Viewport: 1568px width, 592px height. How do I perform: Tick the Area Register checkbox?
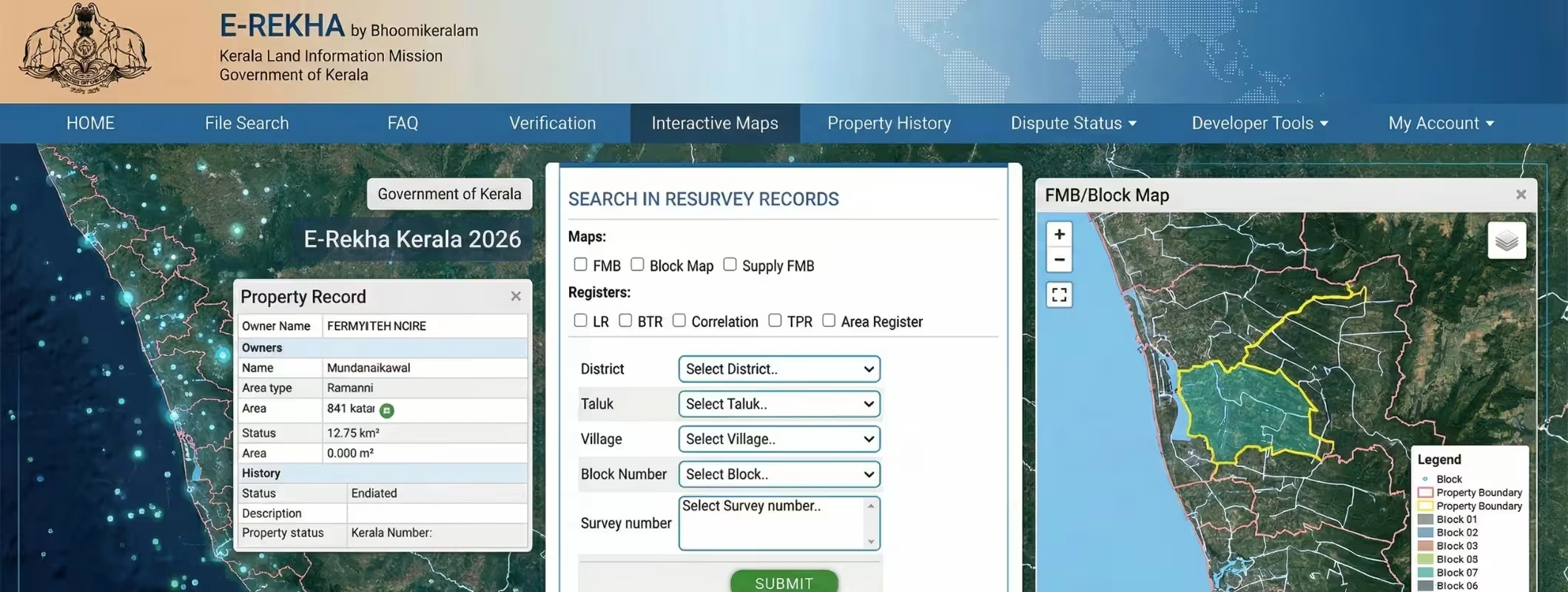829,320
